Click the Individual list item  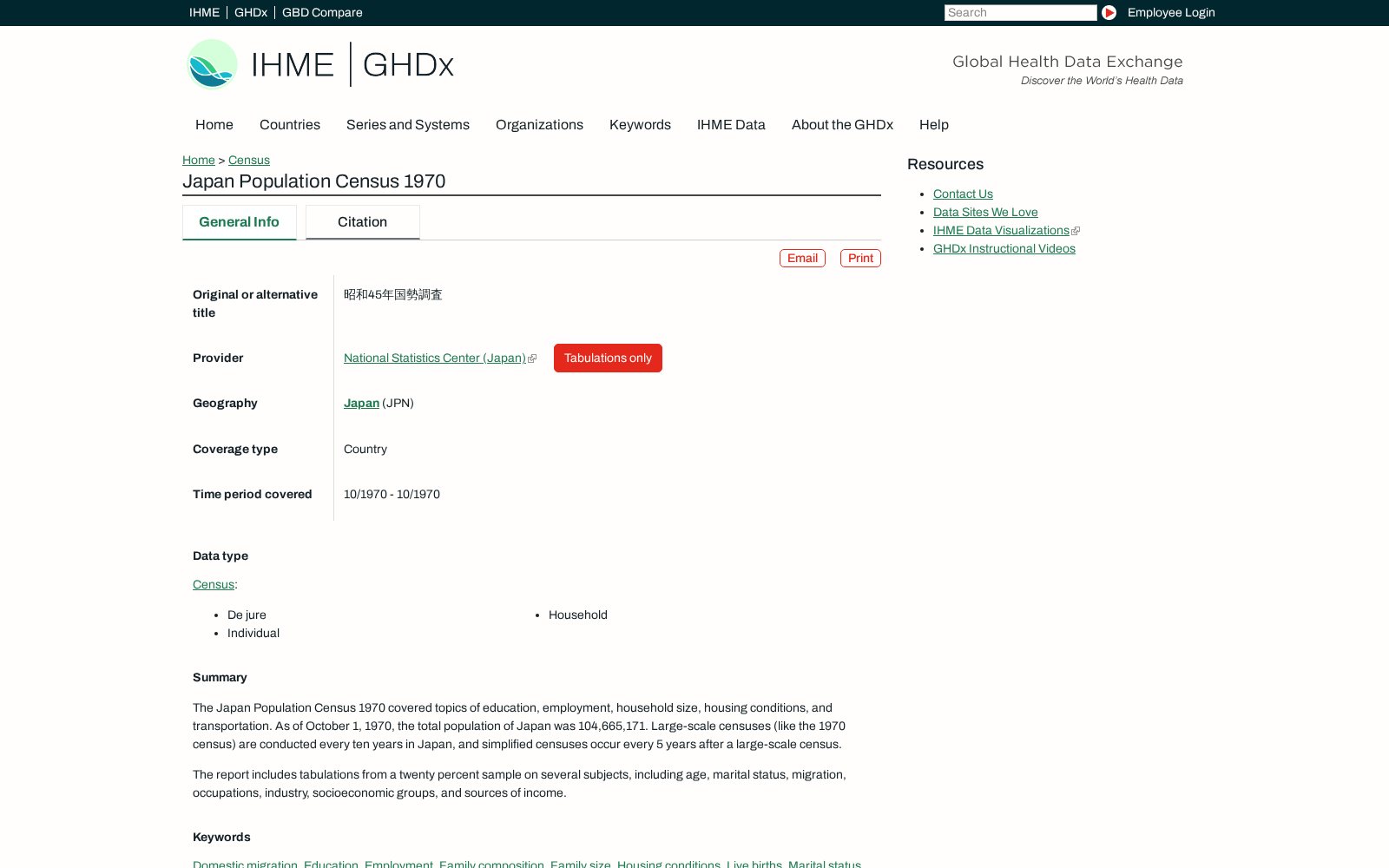253,634
